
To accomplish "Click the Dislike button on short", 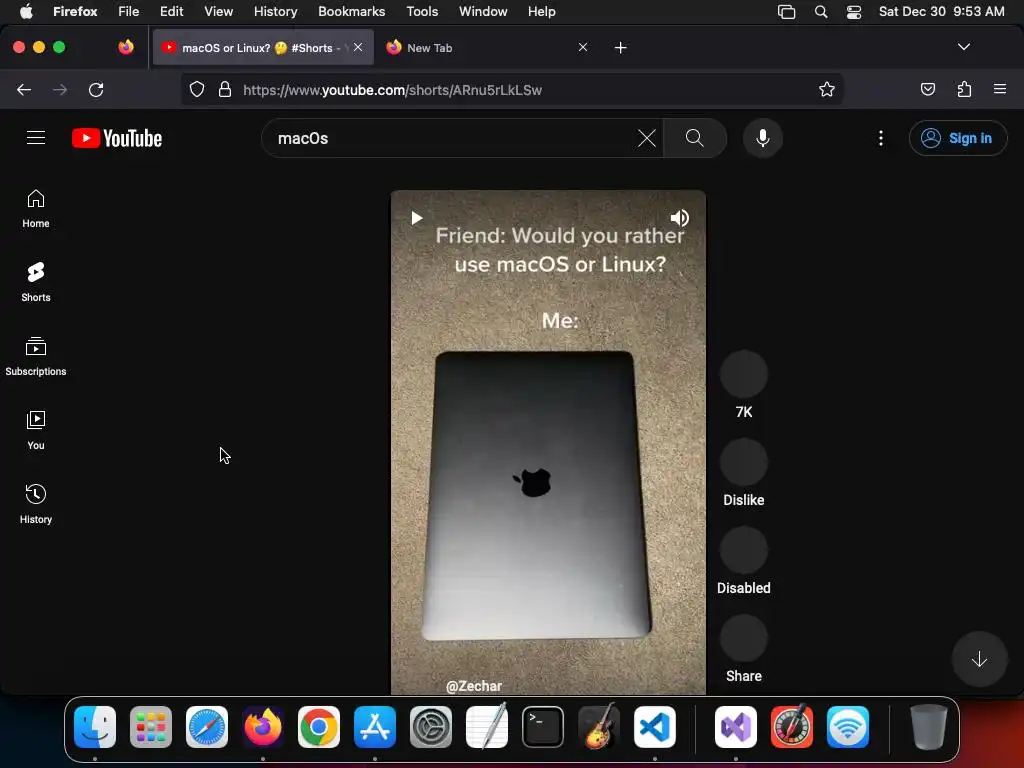I will [744, 462].
